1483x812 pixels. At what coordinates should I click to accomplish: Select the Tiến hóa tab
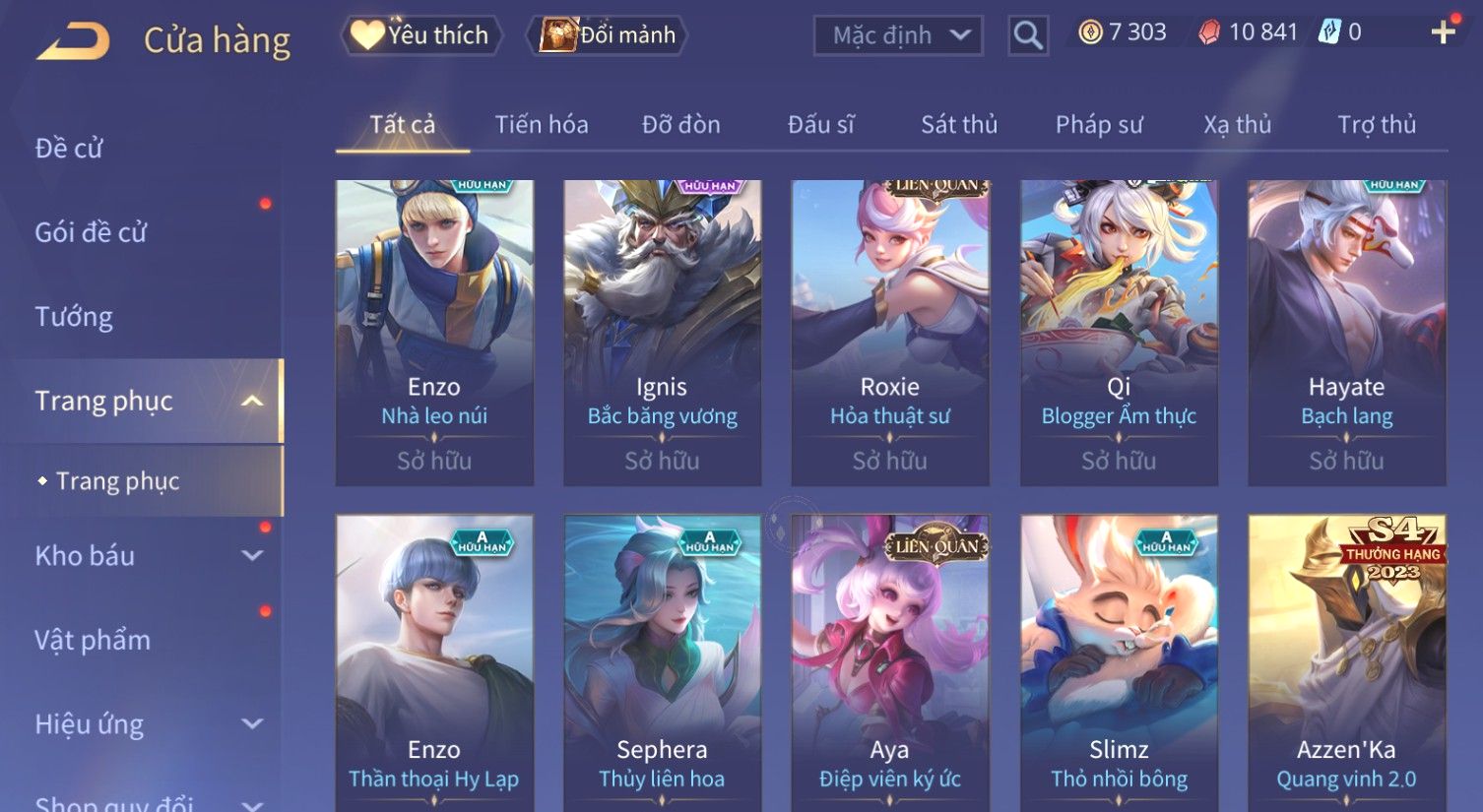coord(542,125)
